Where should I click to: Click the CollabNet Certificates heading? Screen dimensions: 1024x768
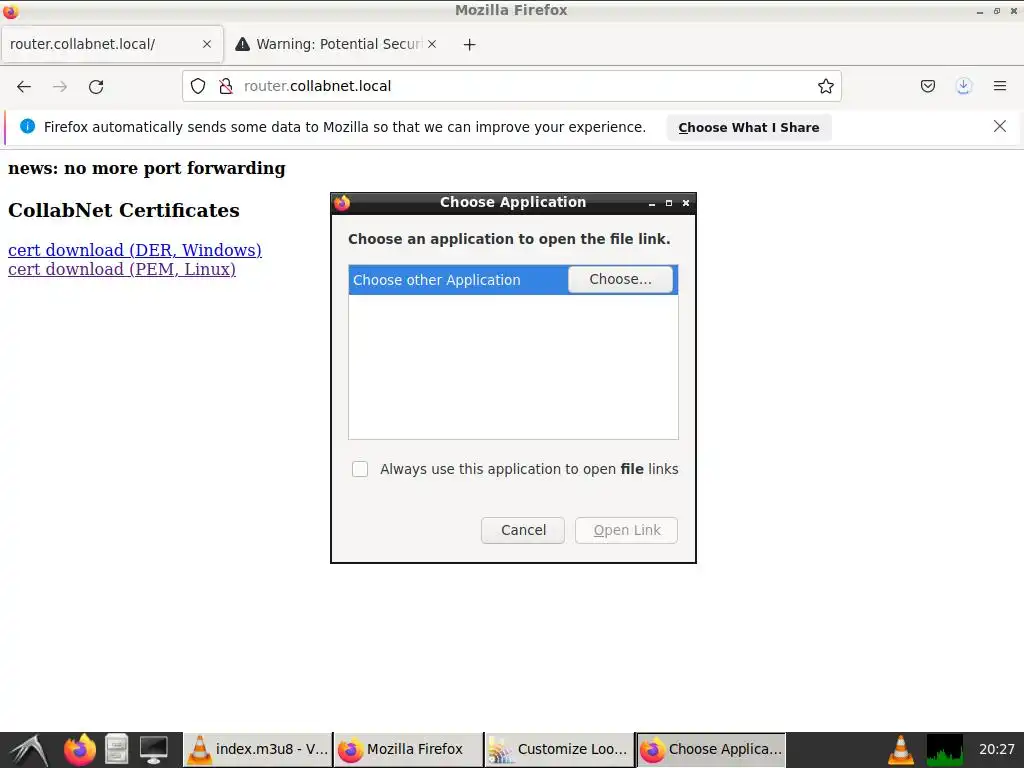click(x=124, y=210)
